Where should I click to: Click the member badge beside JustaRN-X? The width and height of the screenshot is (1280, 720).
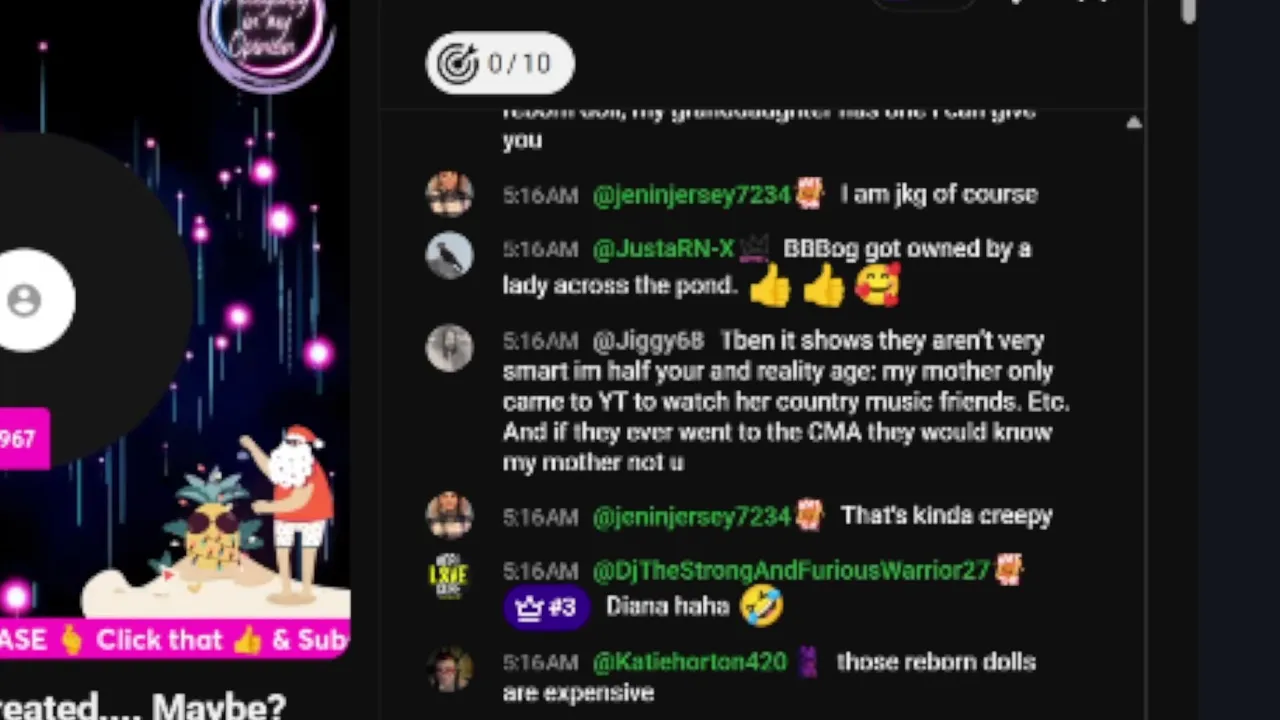[754, 248]
